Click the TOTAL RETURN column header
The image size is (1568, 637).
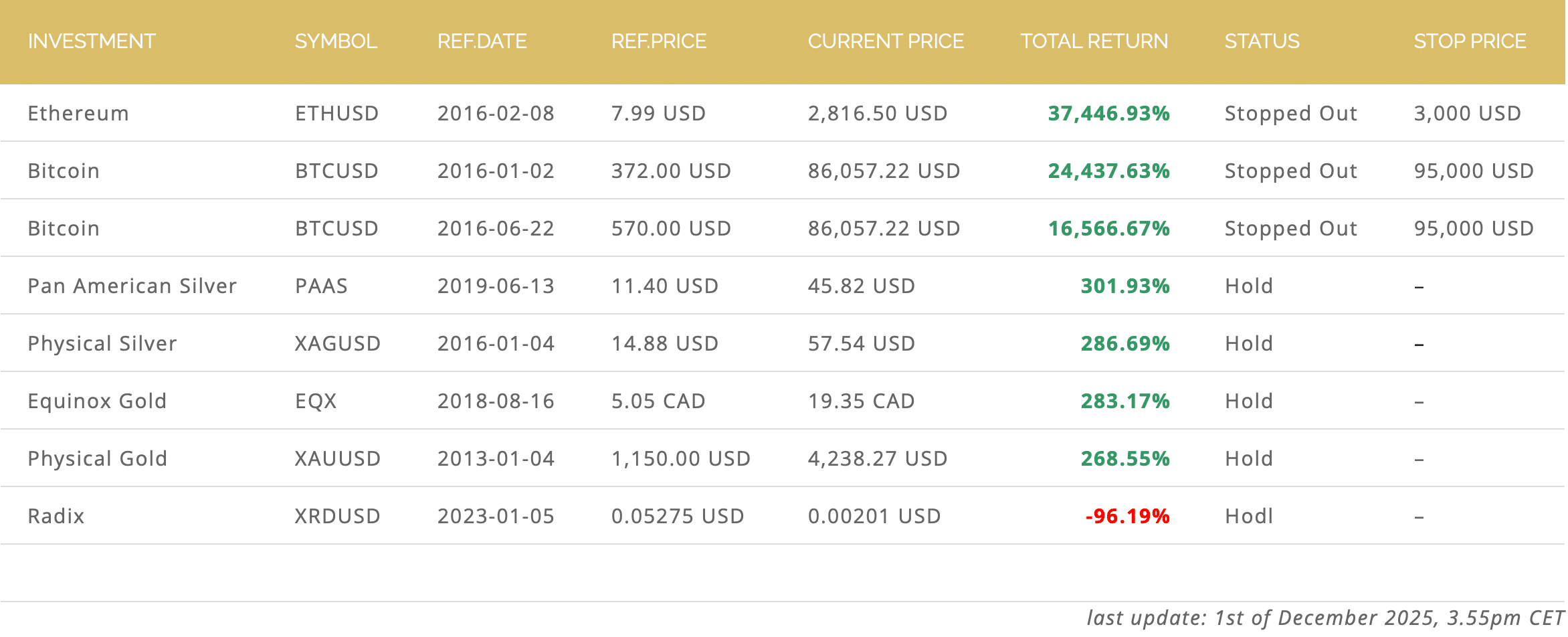(1094, 41)
